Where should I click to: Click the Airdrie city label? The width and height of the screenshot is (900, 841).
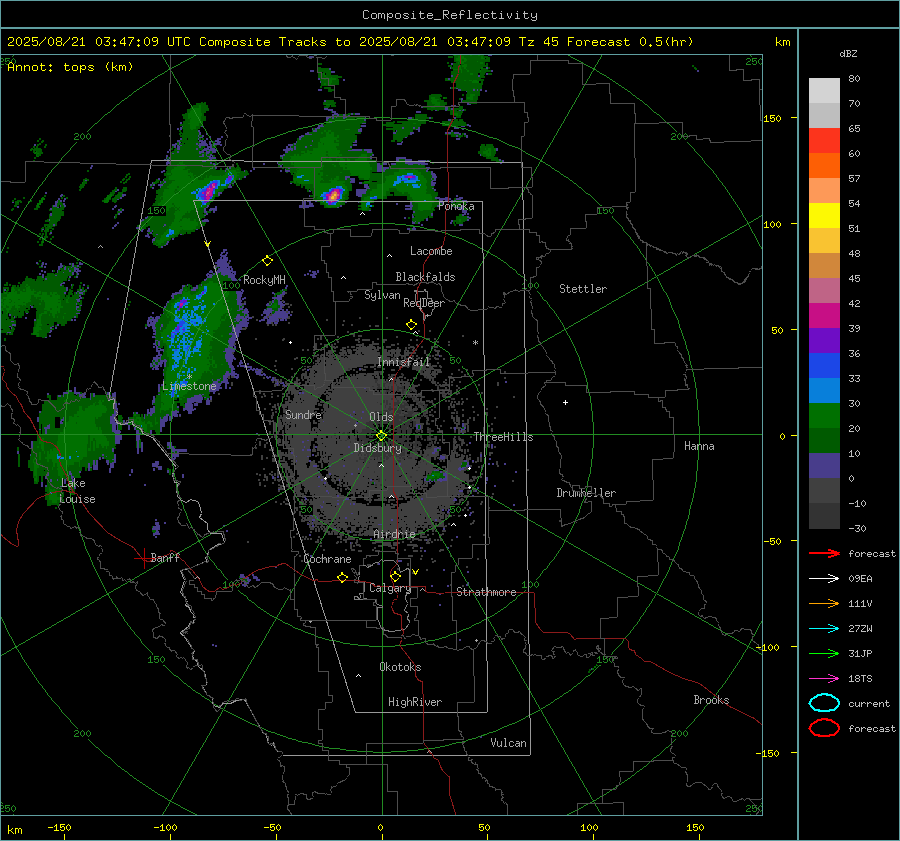pyautogui.click(x=394, y=534)
